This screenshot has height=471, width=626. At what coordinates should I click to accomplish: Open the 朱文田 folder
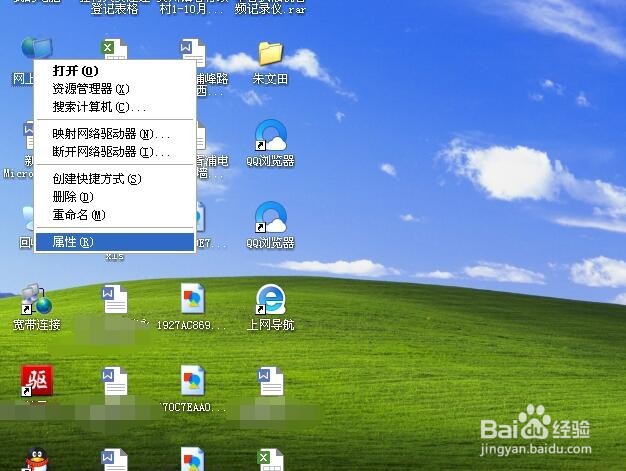270,54
